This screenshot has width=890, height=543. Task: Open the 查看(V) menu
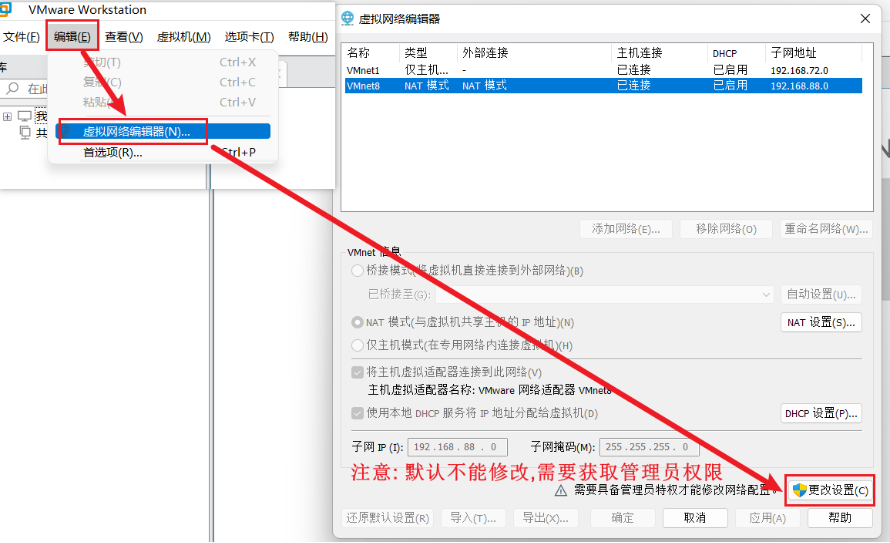tap(124, 37)
